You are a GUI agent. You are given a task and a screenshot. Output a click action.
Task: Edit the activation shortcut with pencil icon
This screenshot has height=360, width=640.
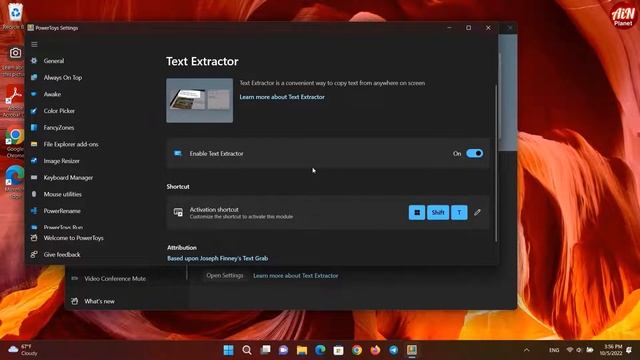pos(478,213)
